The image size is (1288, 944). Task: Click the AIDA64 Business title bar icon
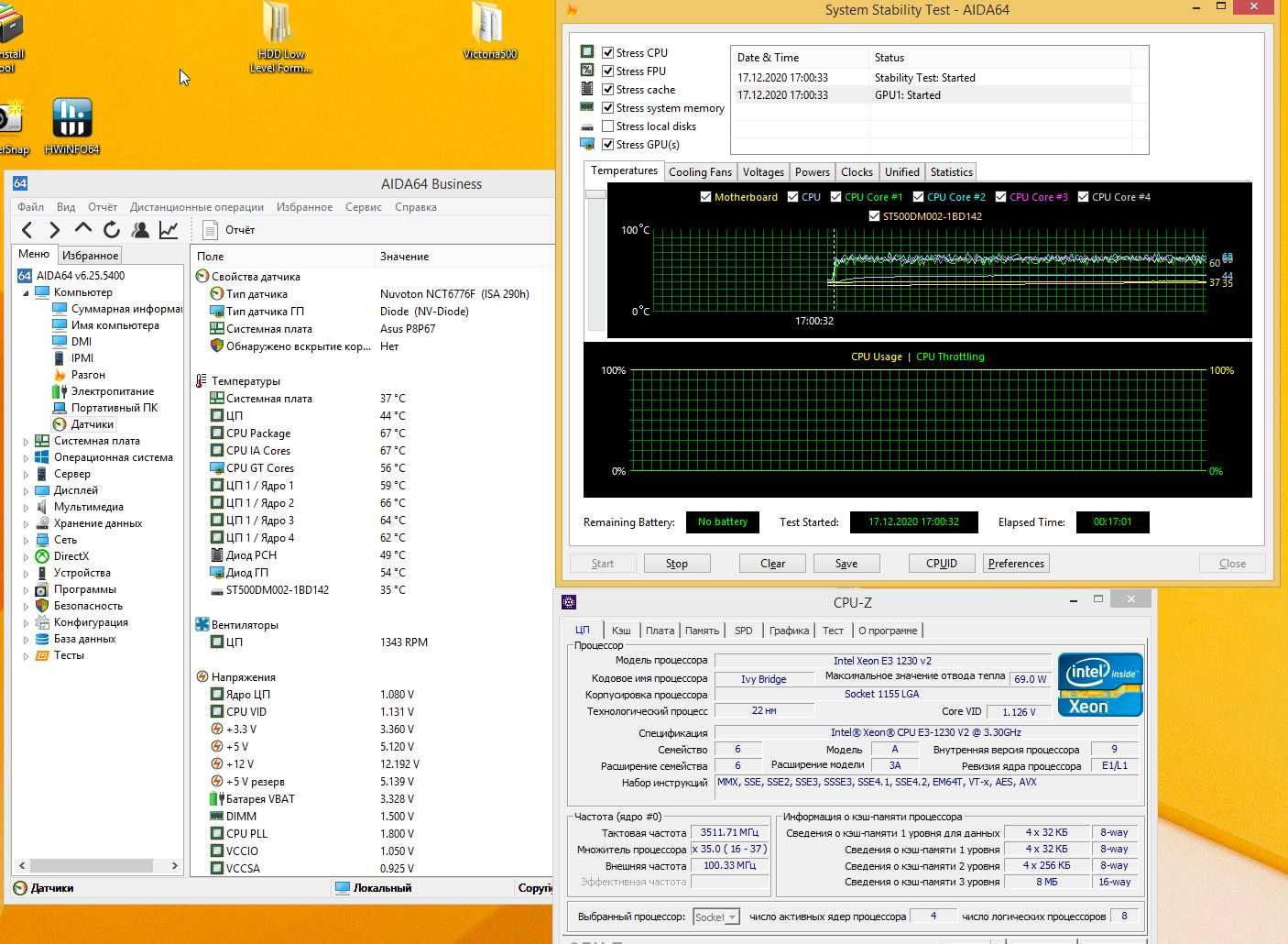click(x=20, y=183)
